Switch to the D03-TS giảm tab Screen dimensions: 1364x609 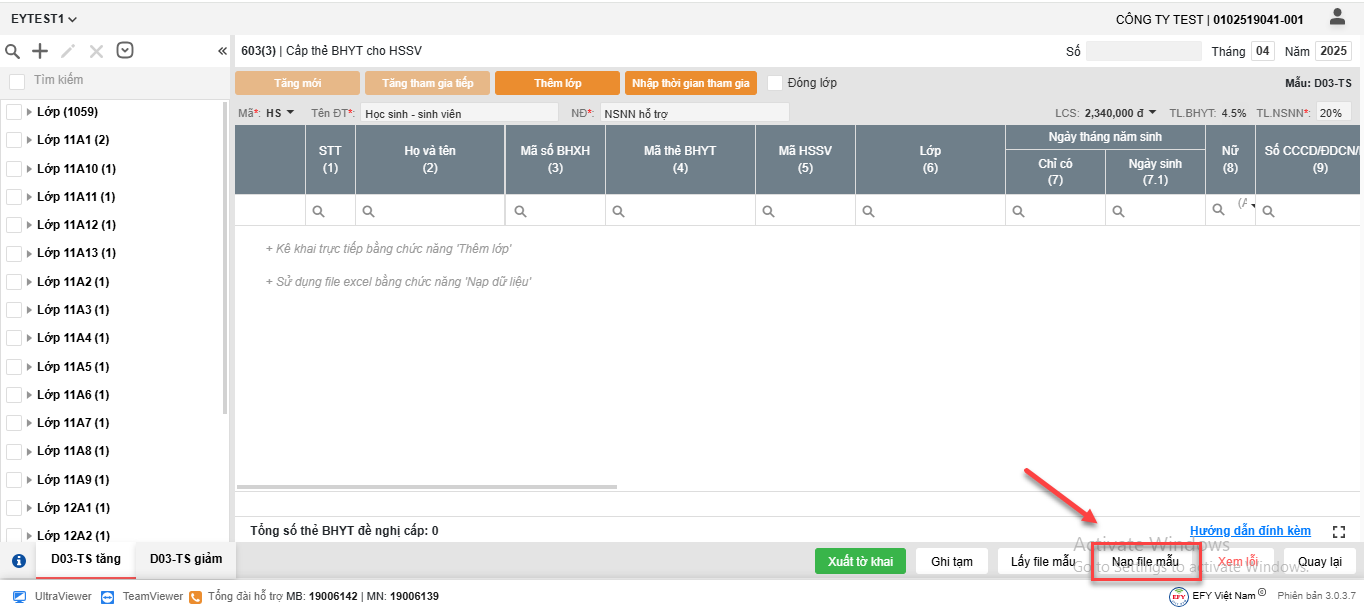(x=186, y=559)
